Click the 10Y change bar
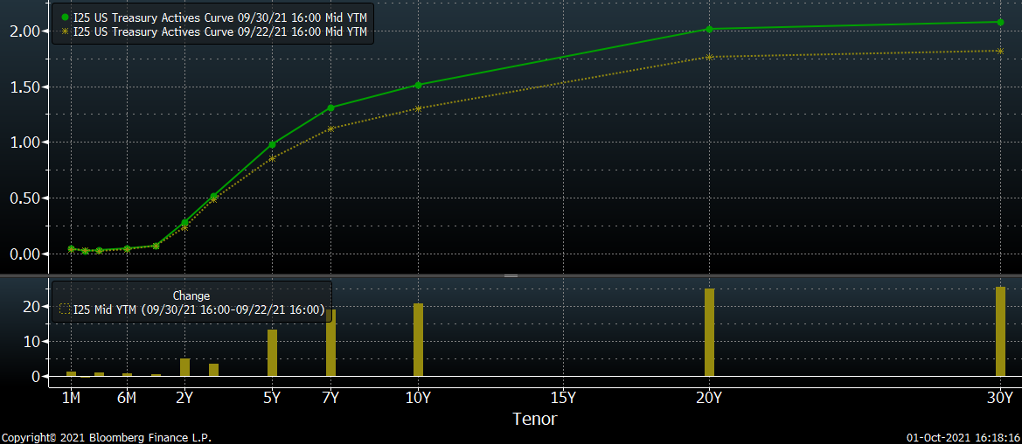This screenshot has width=1022, height=444. (418, 340)
